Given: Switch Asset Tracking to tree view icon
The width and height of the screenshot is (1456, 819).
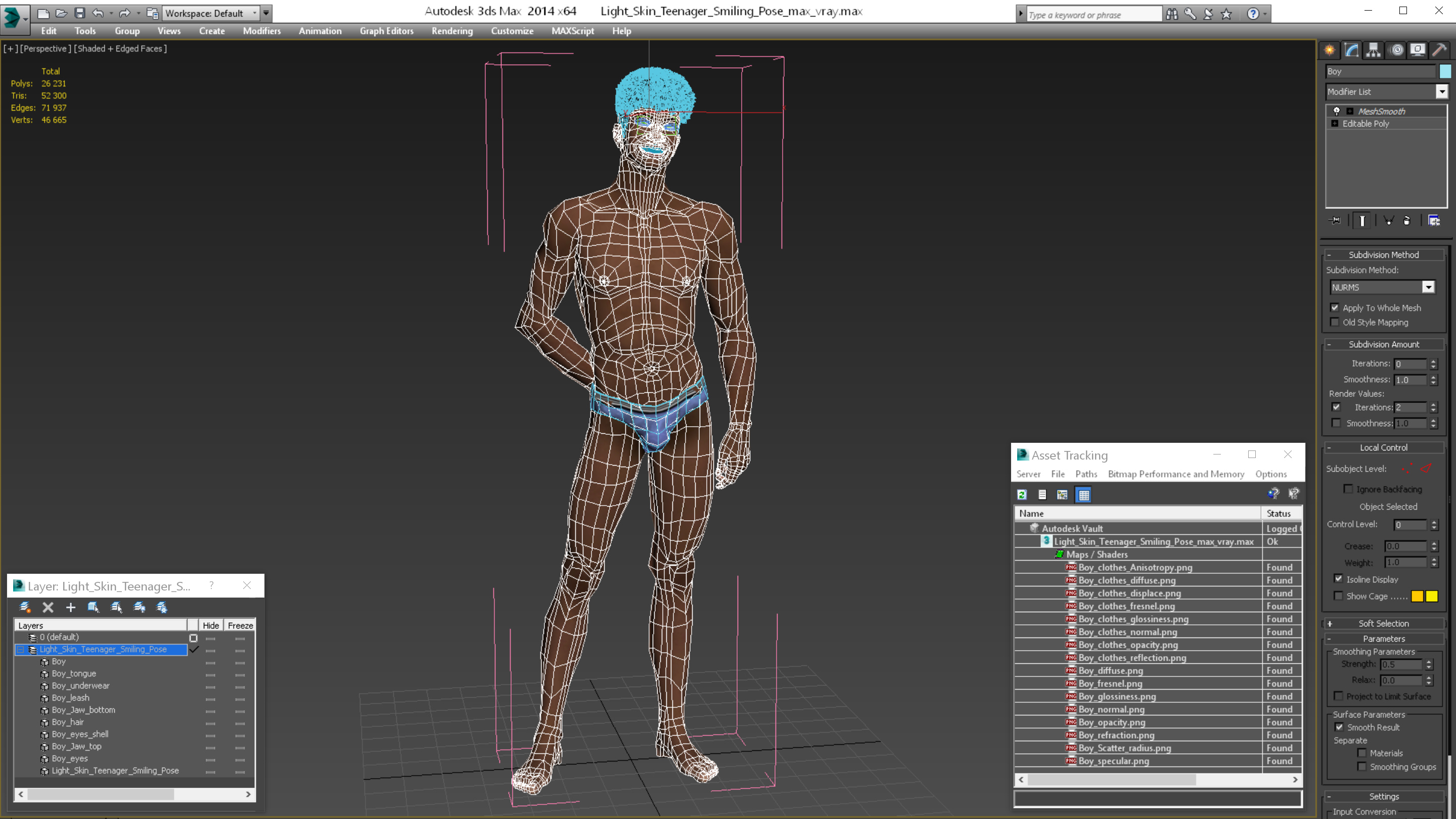Looking at the screenshot, I should point(1063,494).
